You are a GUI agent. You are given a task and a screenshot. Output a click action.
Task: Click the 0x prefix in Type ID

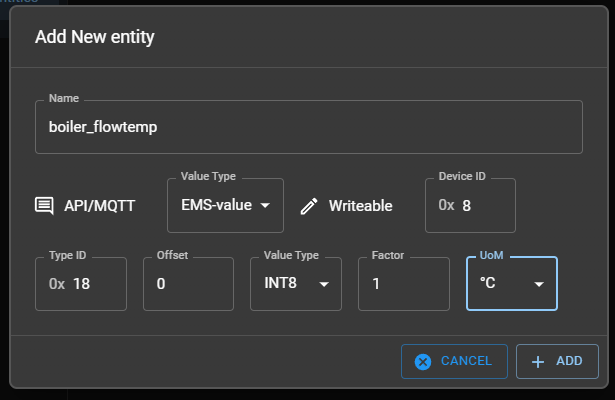pyautogui.click(x=57, y=284)
